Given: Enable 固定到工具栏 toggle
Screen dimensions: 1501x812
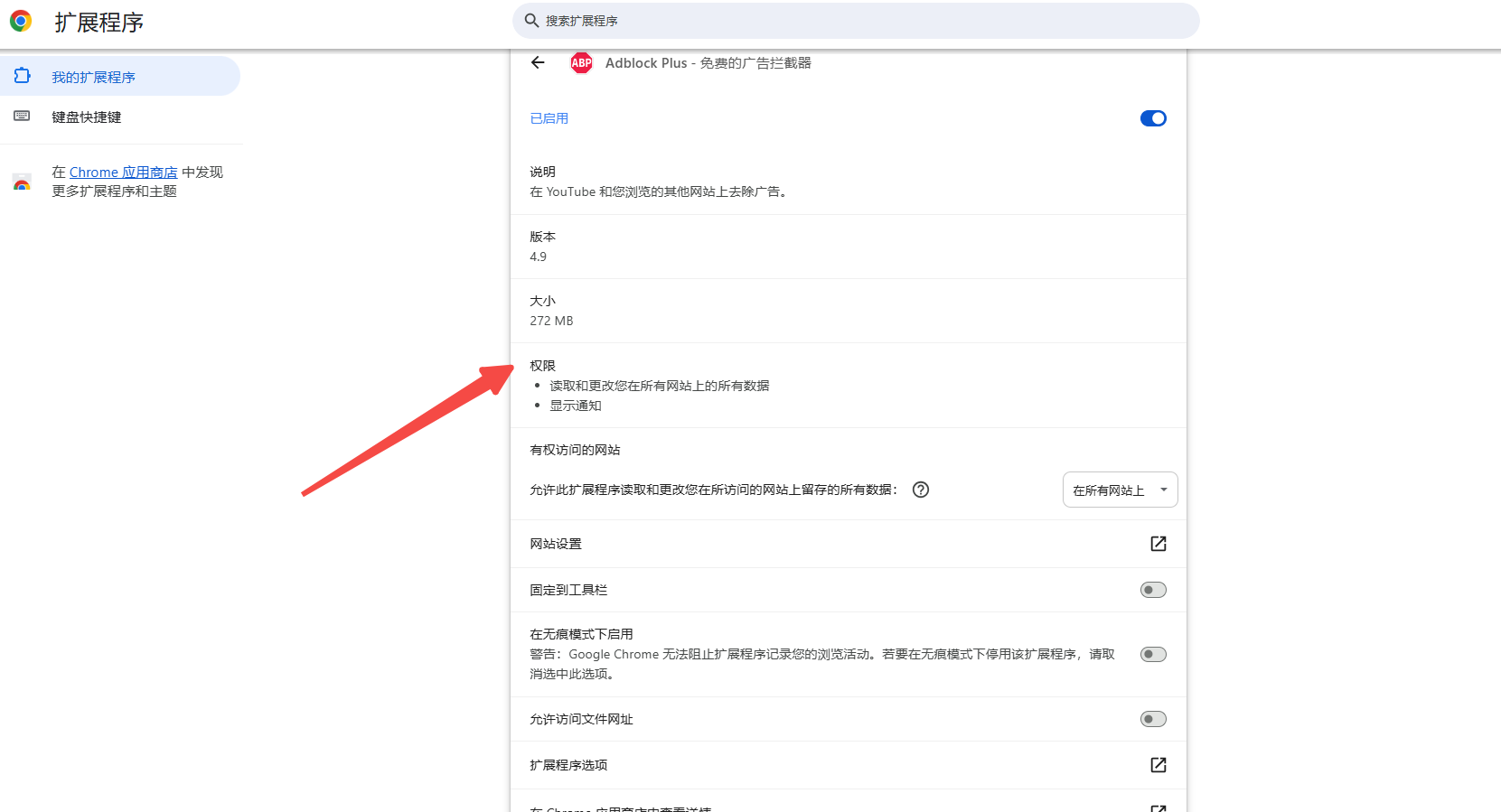Looking at the screenshot, I should point(1153,590).
